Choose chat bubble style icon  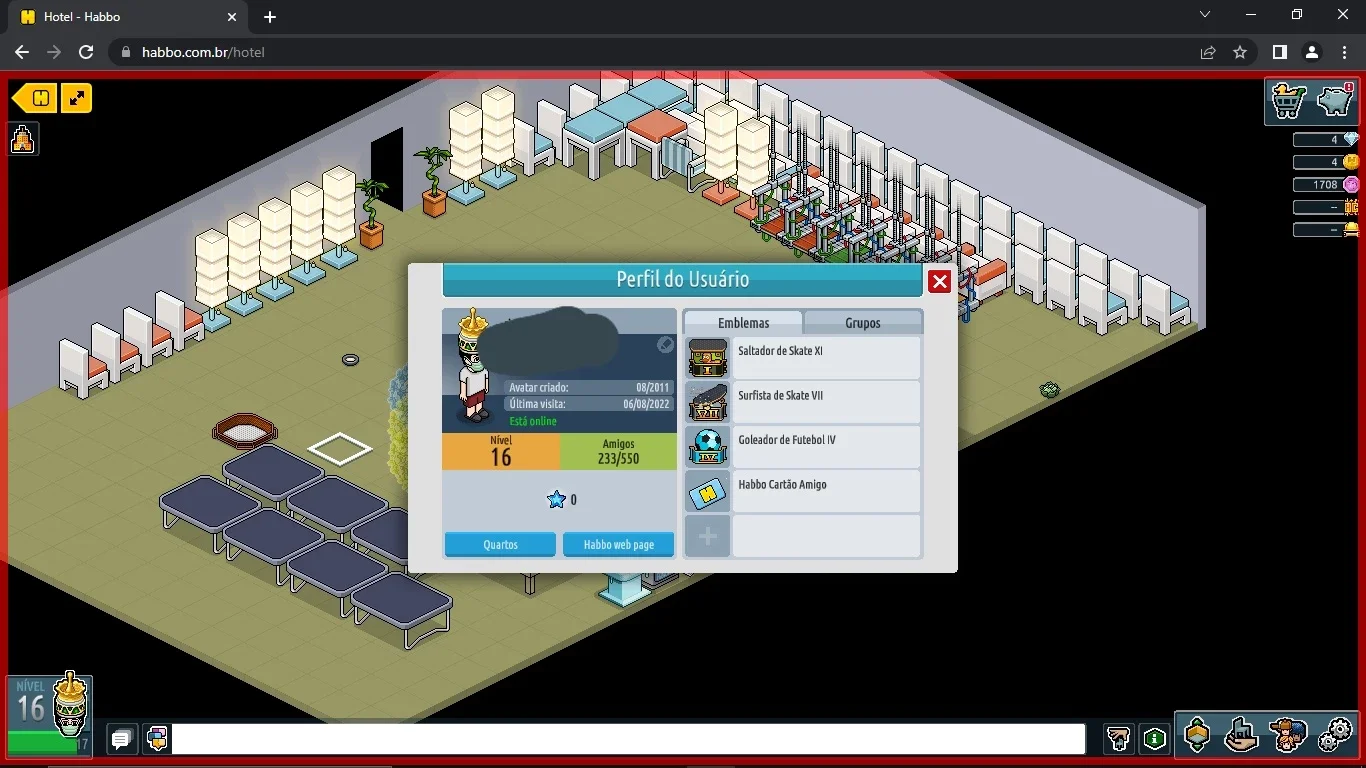157,739
